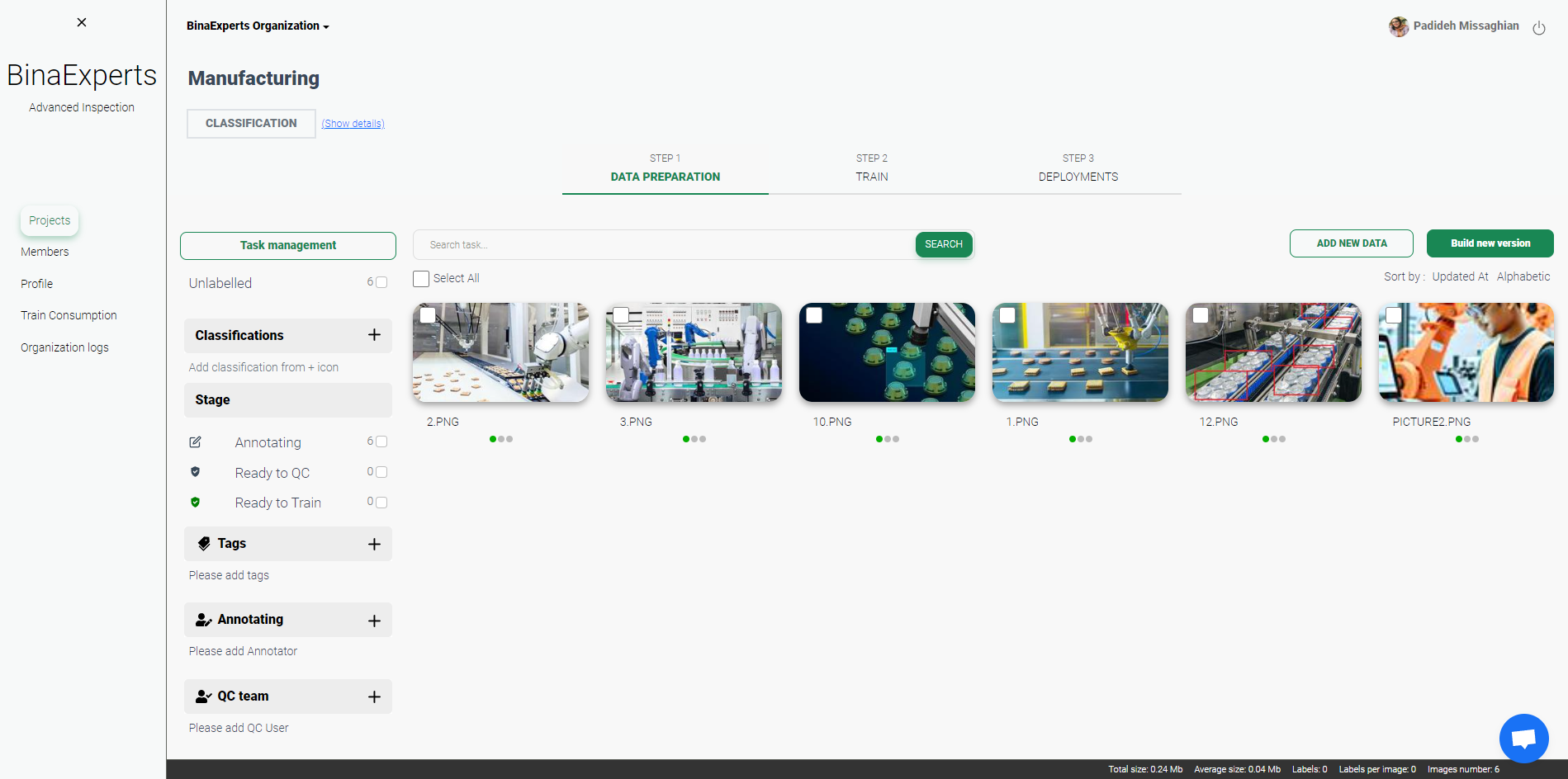Screen dimensions: 1568x779
Task: Sort images Alphabetic
Action: (1523, 276)
